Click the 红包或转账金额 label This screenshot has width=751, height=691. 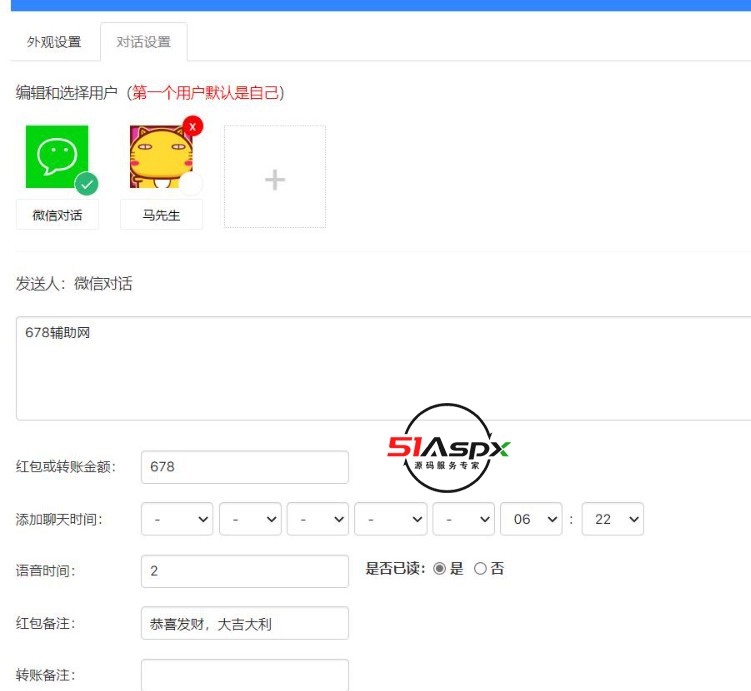coord(66,467)
